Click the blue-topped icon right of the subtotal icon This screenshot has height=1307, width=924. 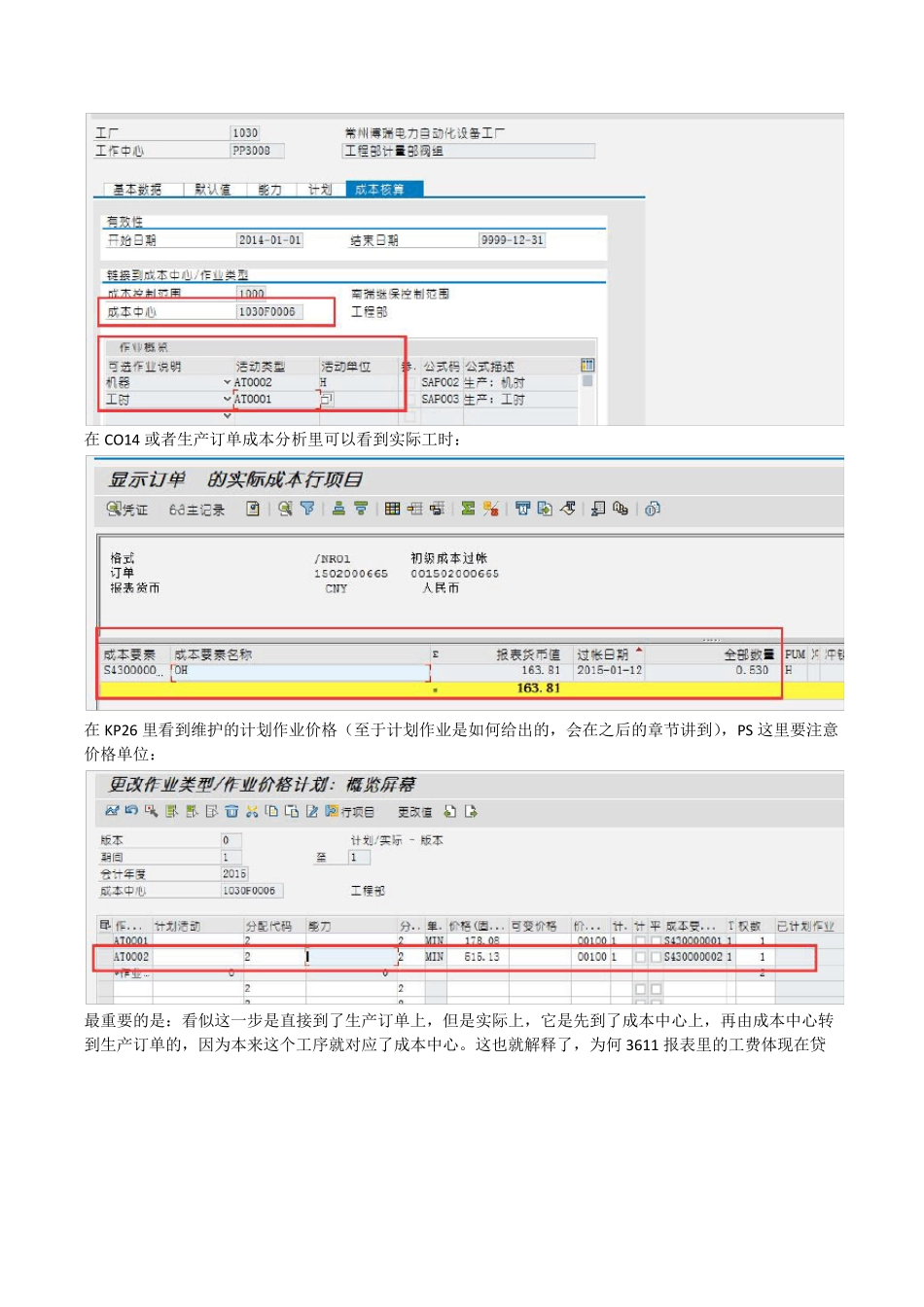522,509
